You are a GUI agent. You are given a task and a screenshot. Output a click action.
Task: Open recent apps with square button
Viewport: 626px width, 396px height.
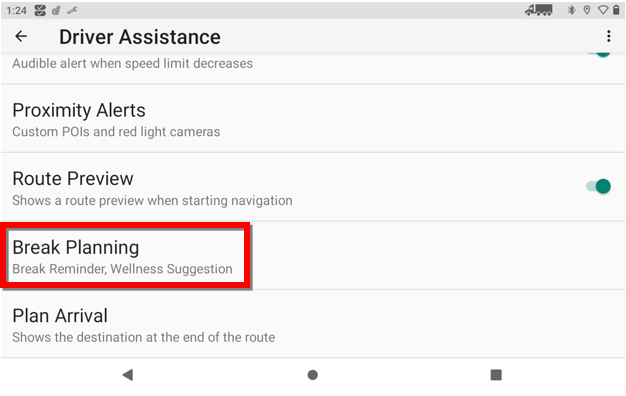496,375
